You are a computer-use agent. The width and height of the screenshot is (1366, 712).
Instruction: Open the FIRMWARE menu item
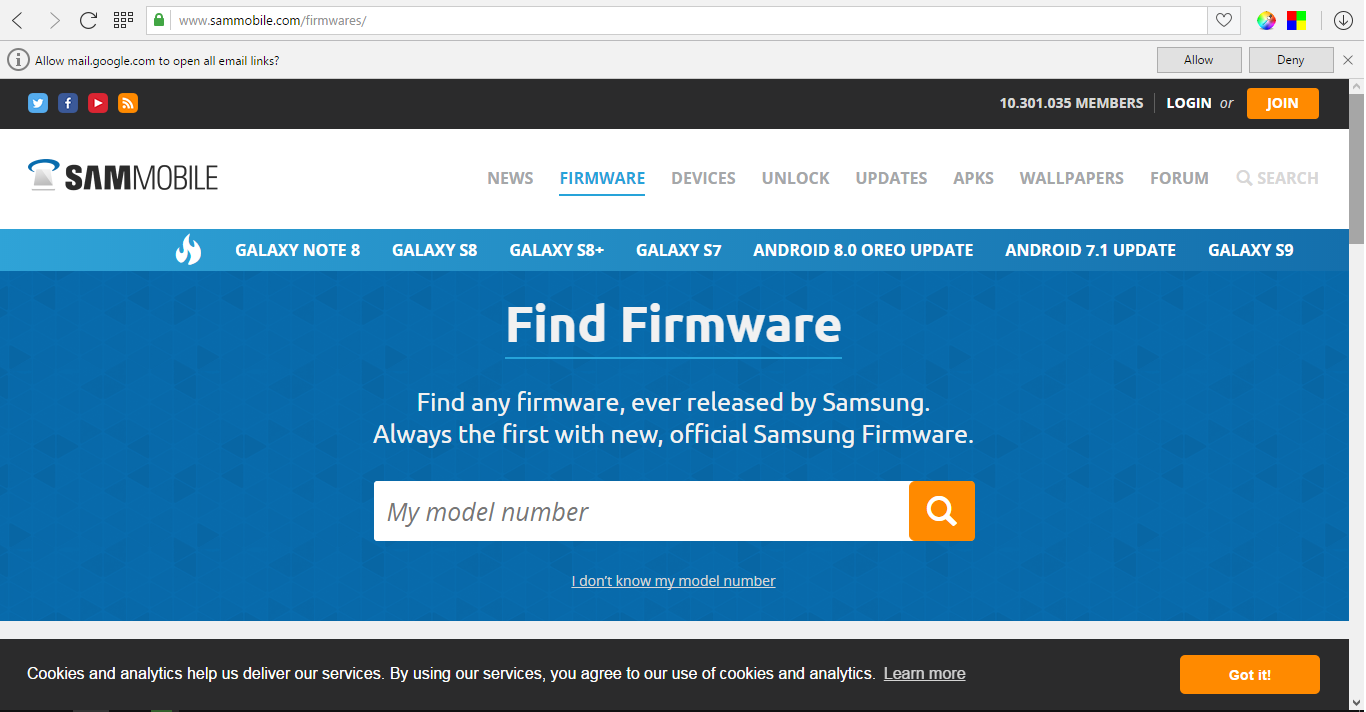pos(602,178)
